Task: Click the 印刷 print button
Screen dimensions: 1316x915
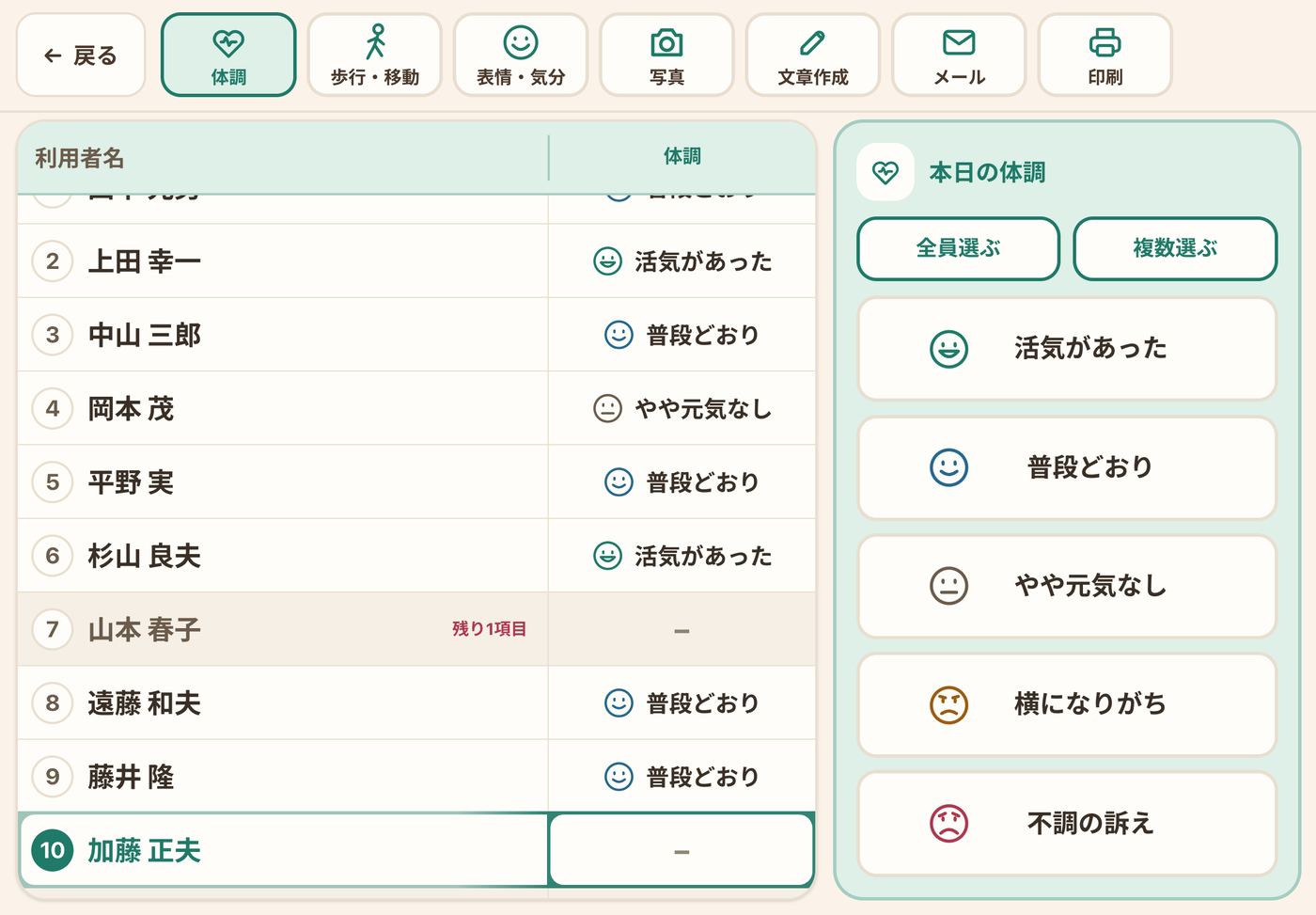Action: pos(1104,55)
